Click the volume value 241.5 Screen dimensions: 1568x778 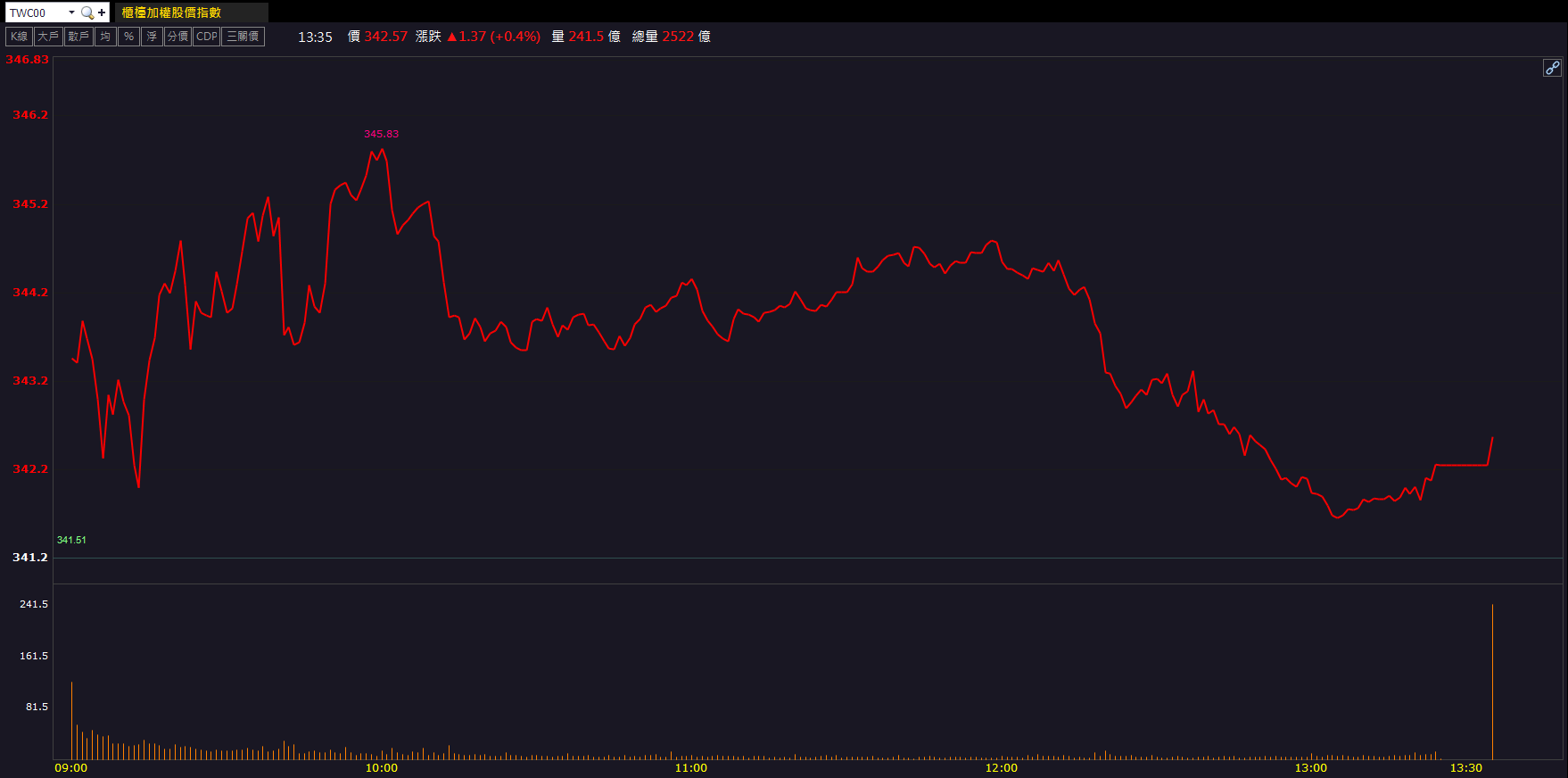[586, 37]
